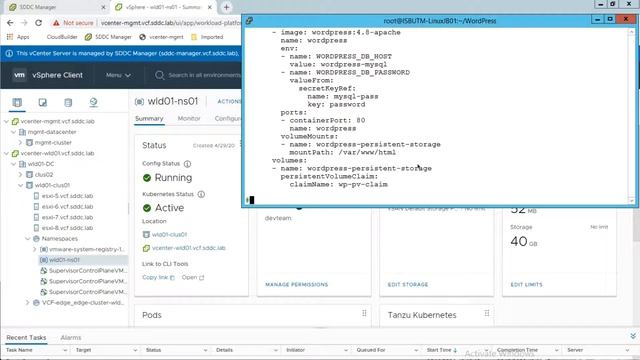Close the SDDC Manager tab
This screenshot has width=640, height=360.
103,7
